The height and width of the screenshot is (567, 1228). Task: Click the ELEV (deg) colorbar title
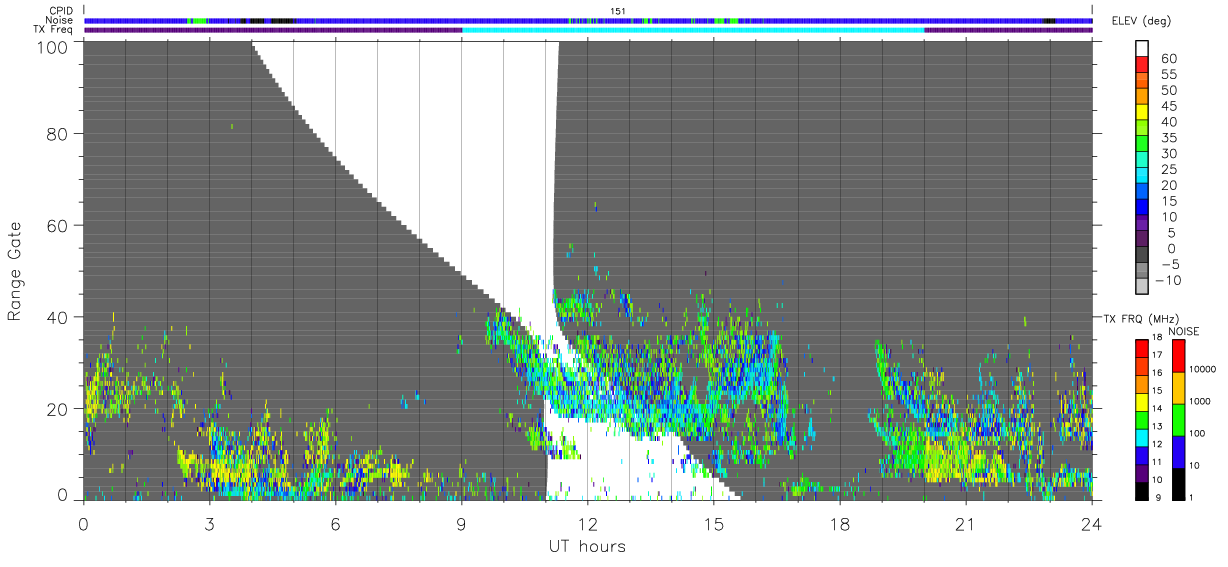pyautogui.click(x=1142, y=21)
